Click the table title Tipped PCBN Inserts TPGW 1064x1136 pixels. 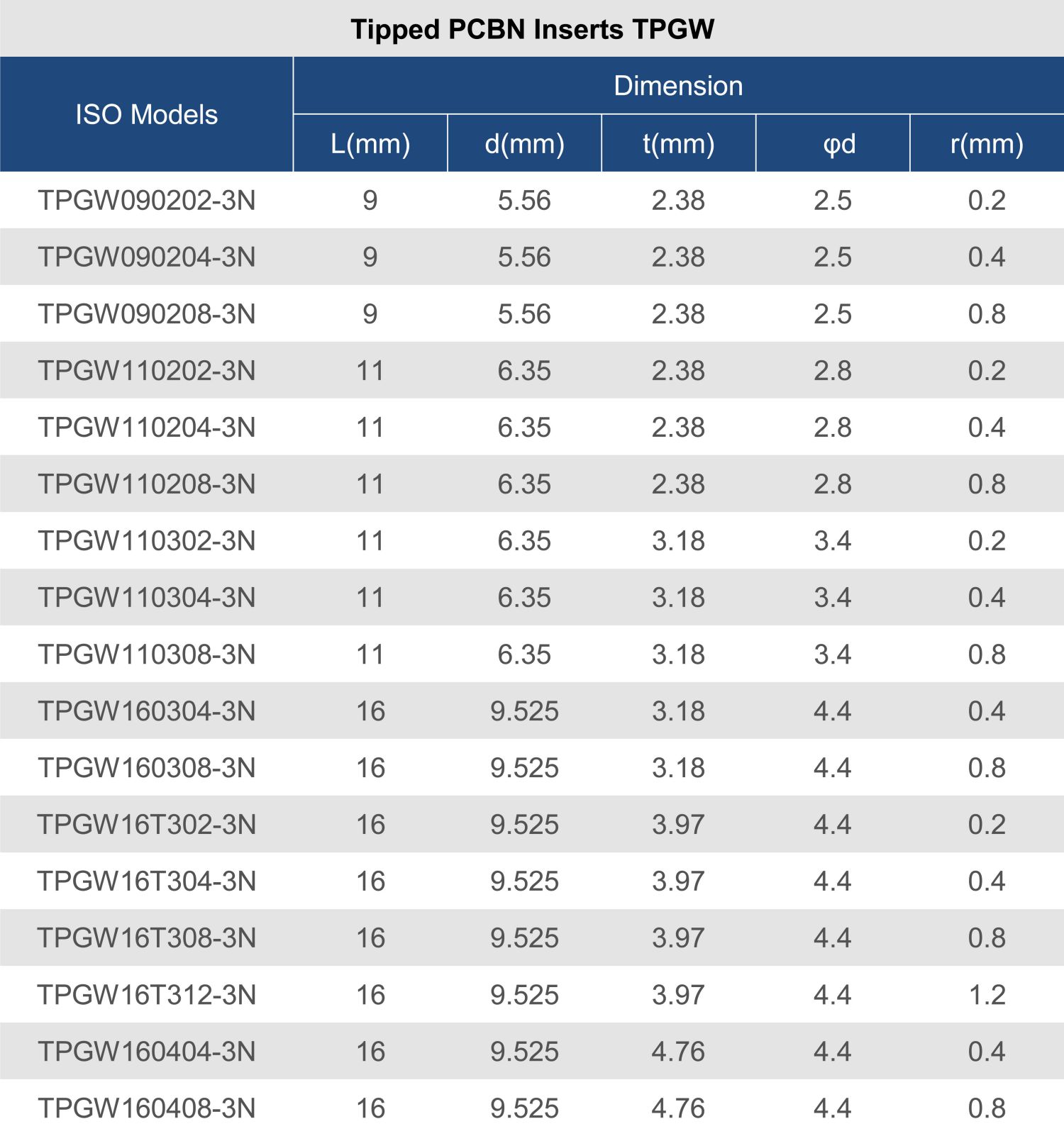[x=532, y=29]
